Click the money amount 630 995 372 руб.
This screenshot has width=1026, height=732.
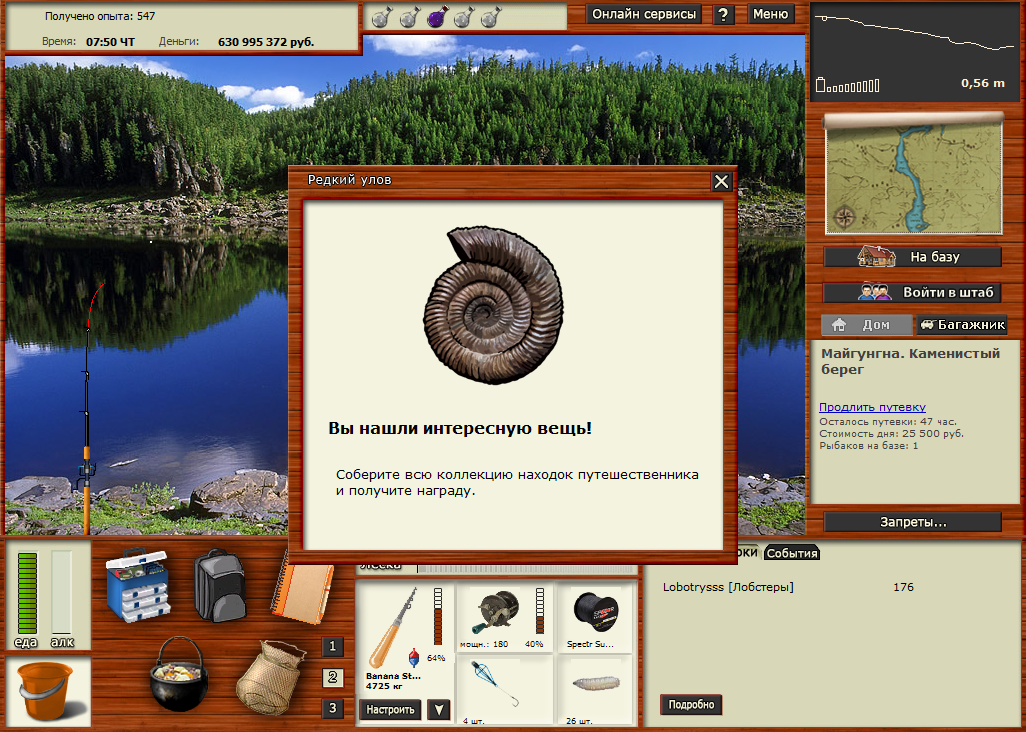pos(266,42)
